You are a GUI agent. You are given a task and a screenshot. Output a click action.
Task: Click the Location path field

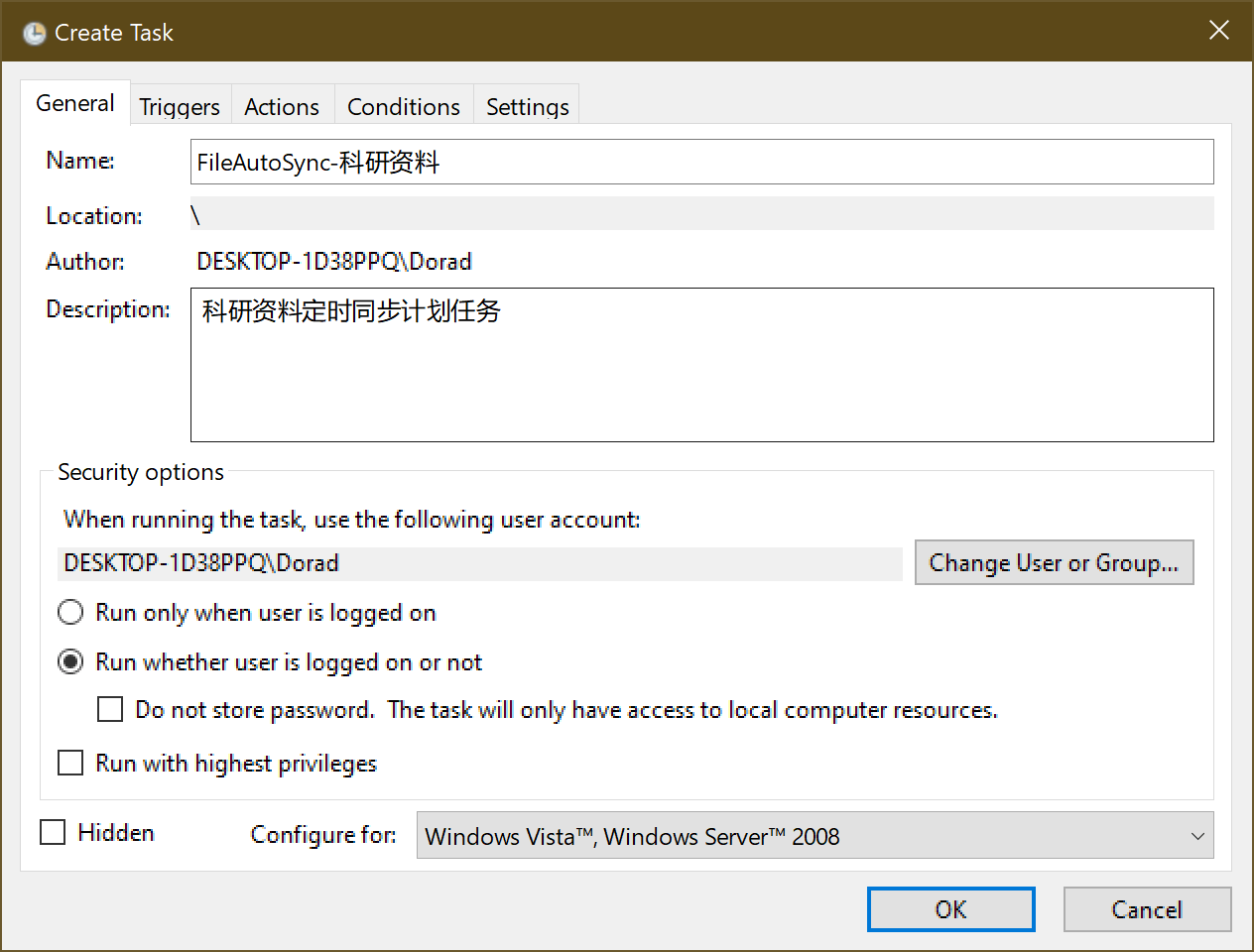(x=702, y=214)
